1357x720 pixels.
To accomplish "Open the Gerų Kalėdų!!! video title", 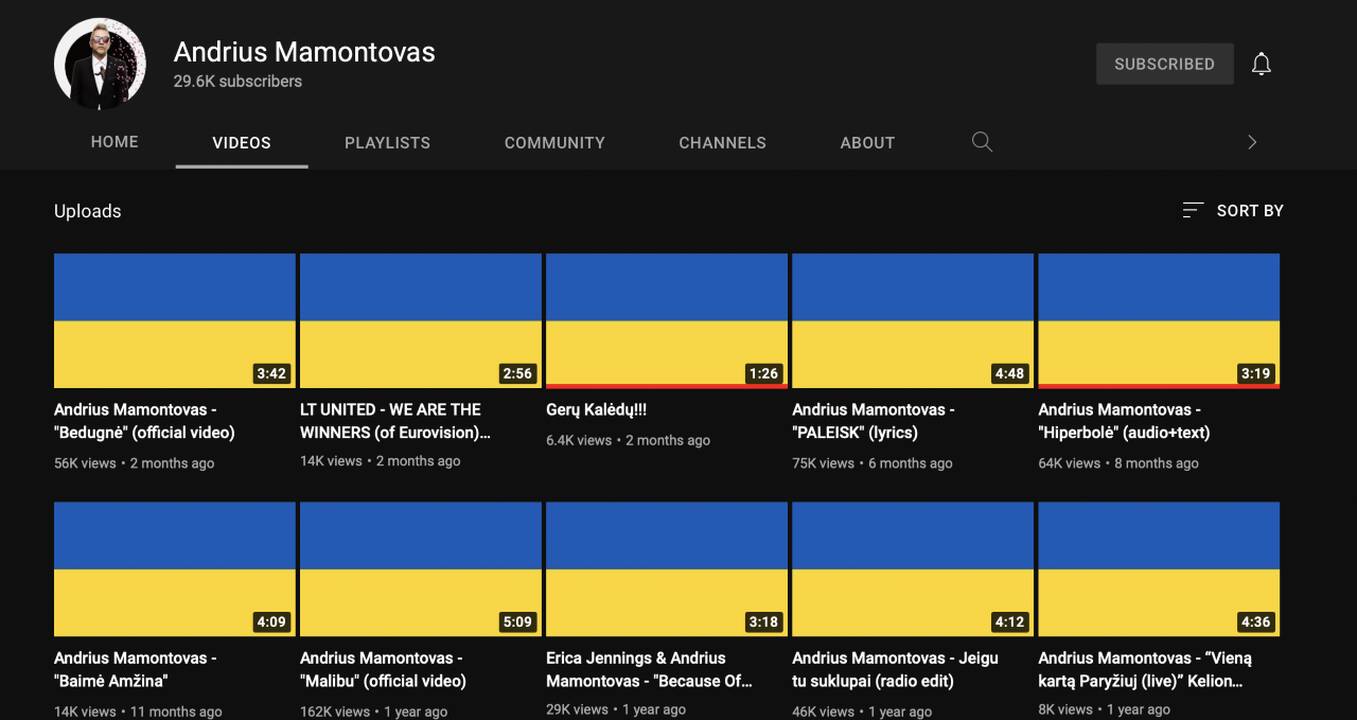I will click(597, 410).
